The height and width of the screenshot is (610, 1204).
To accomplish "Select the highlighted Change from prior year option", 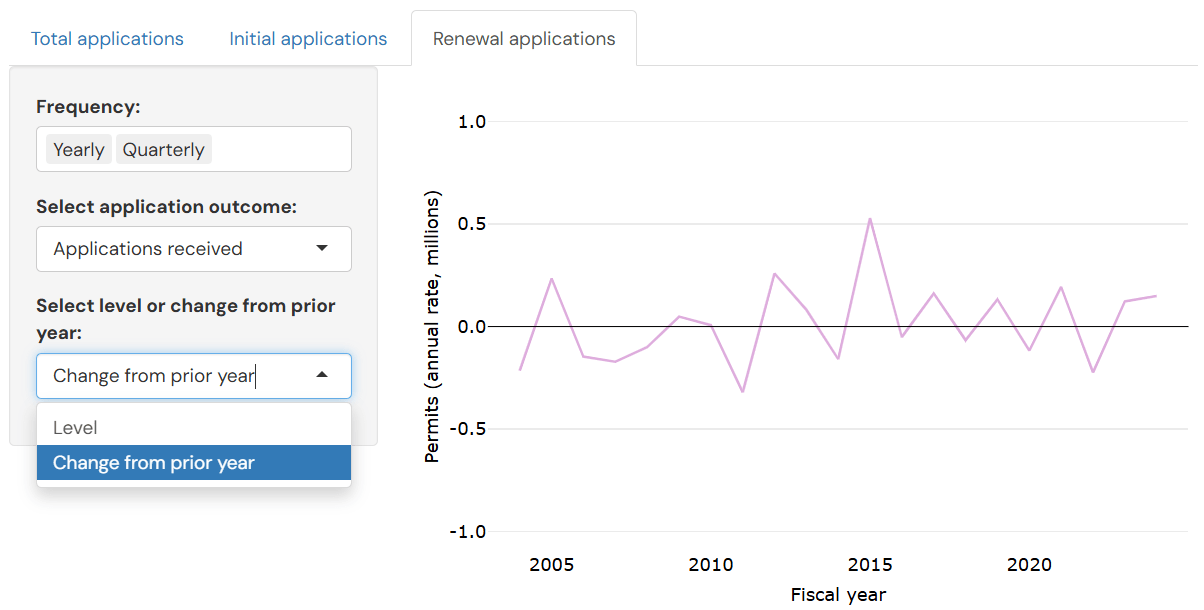I will 154,463.
